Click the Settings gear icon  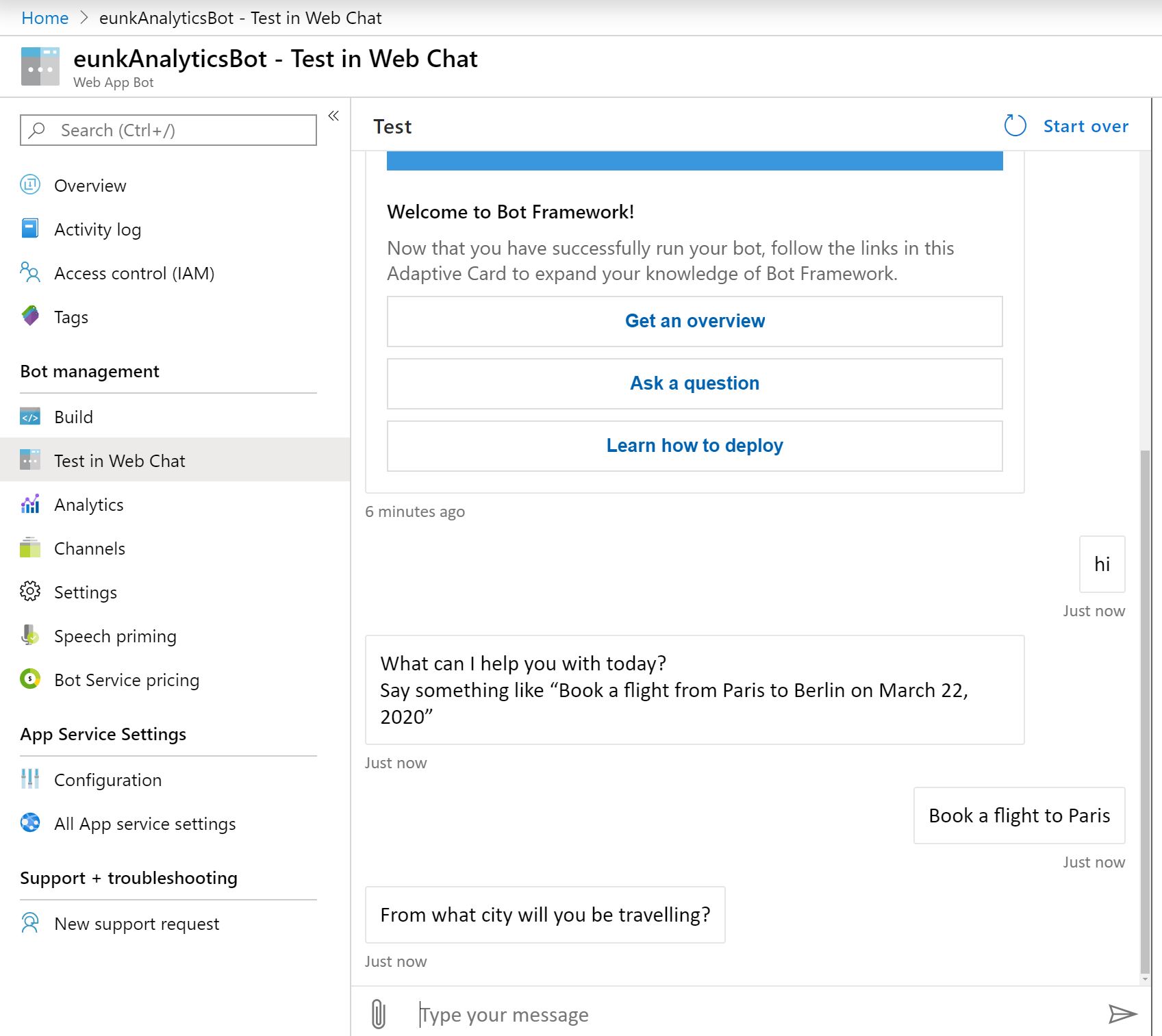[x=30, y=592]
